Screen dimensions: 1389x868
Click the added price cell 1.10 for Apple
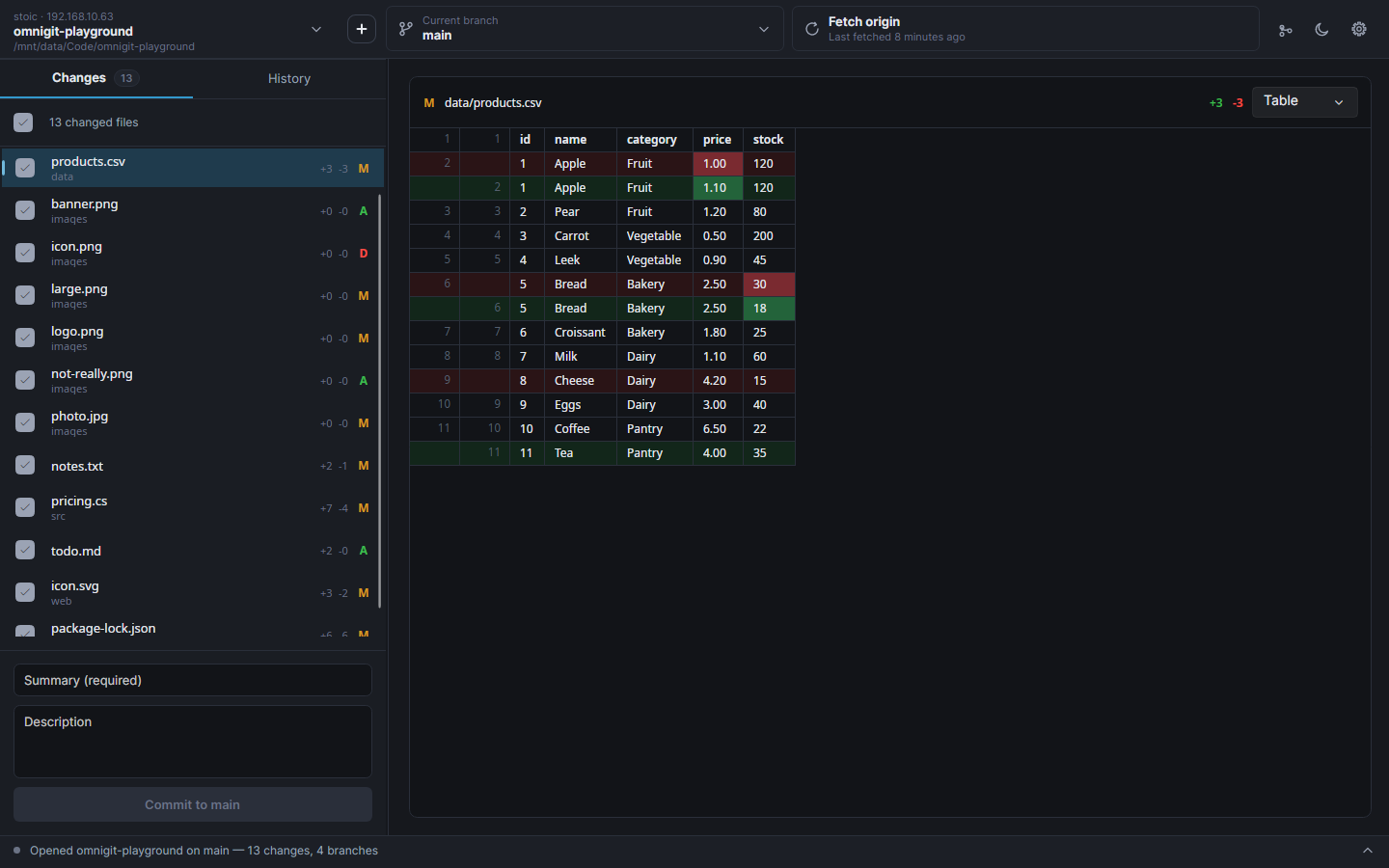point(718,188)
